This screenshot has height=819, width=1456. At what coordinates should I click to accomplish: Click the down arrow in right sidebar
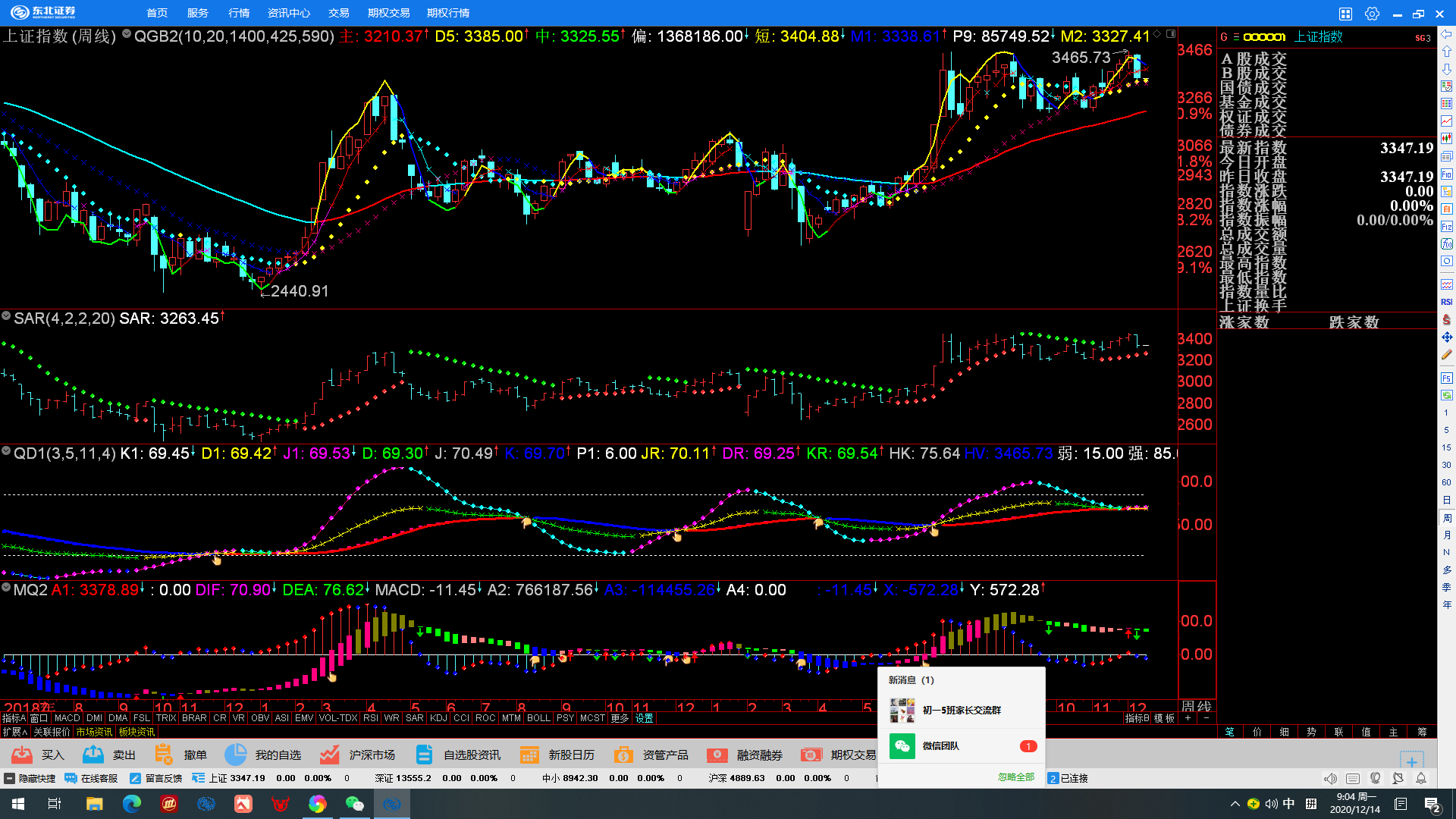1447,69
